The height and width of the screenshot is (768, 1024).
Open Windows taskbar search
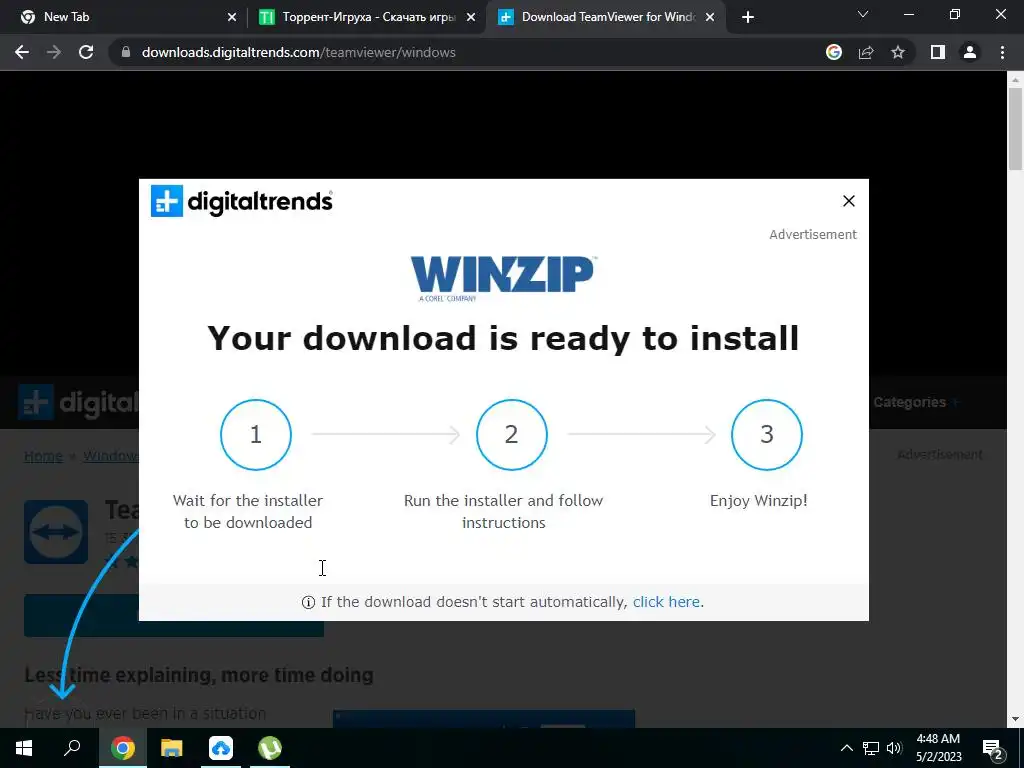point(72,748)
